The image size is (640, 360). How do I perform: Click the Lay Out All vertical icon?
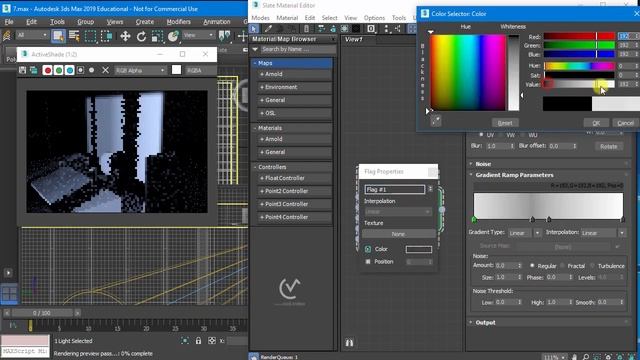pos(386,29)
